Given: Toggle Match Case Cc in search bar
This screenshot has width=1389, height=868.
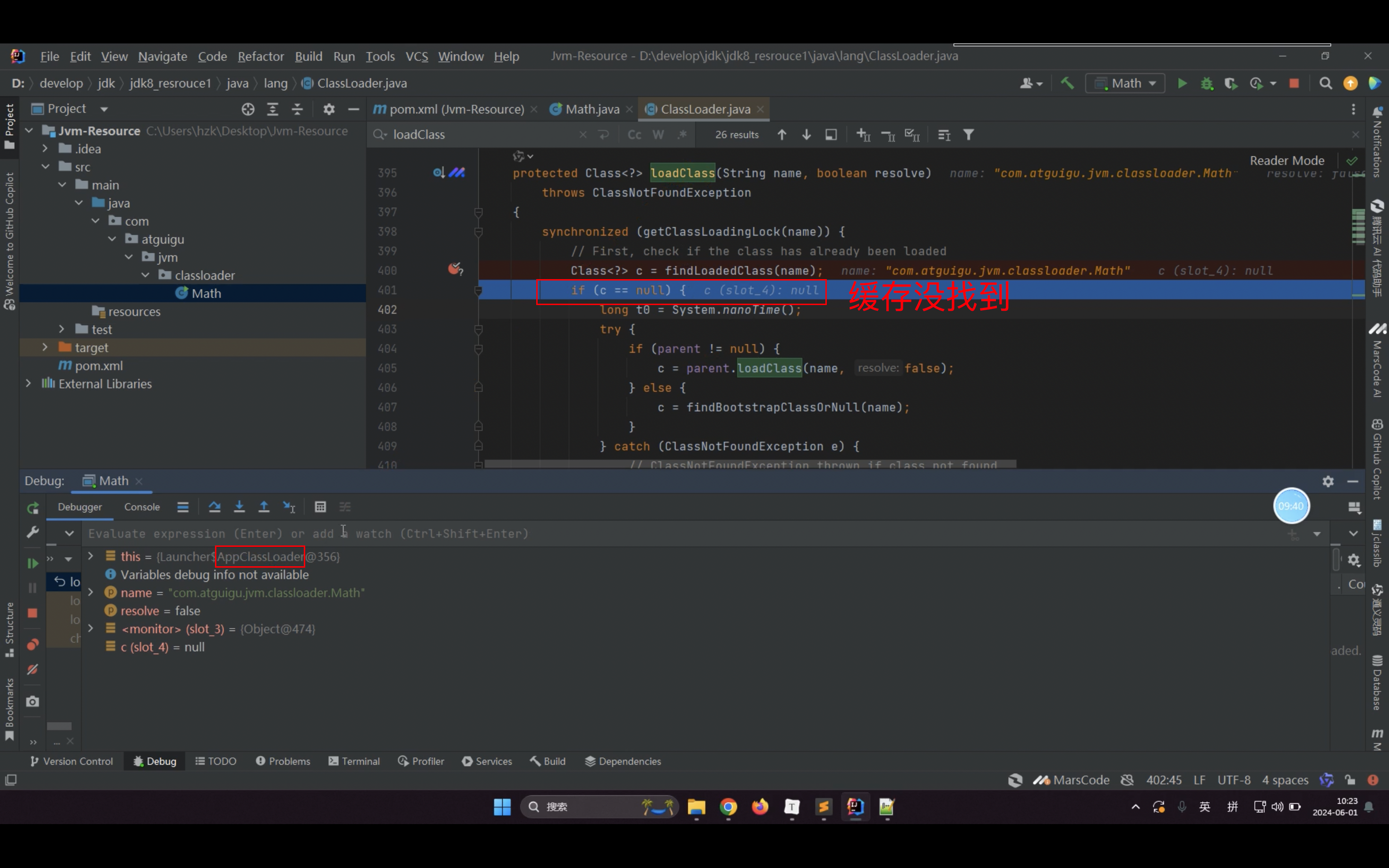Looking at the screenshot, I should 634,134.
